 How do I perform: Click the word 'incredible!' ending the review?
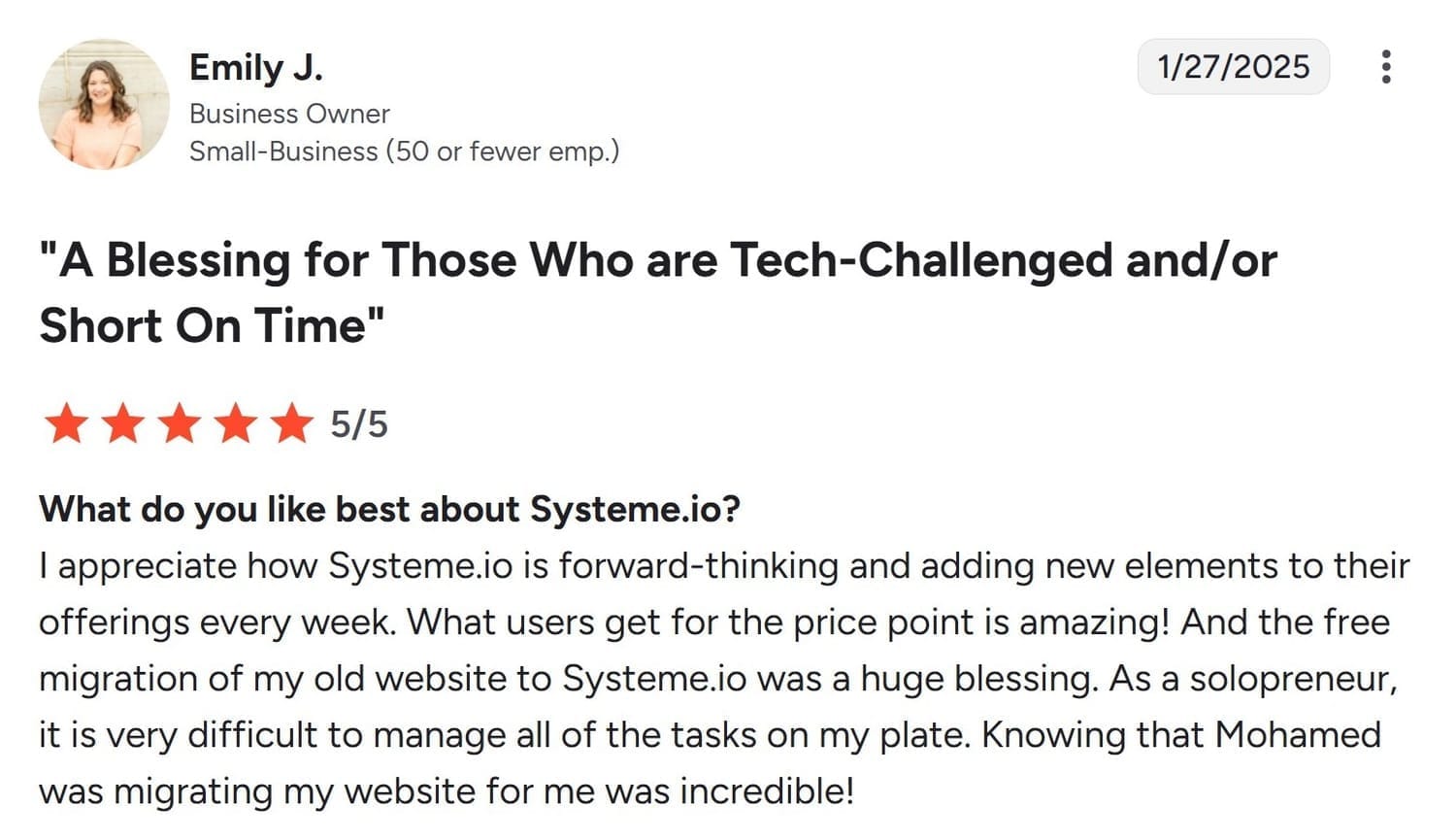767,790
